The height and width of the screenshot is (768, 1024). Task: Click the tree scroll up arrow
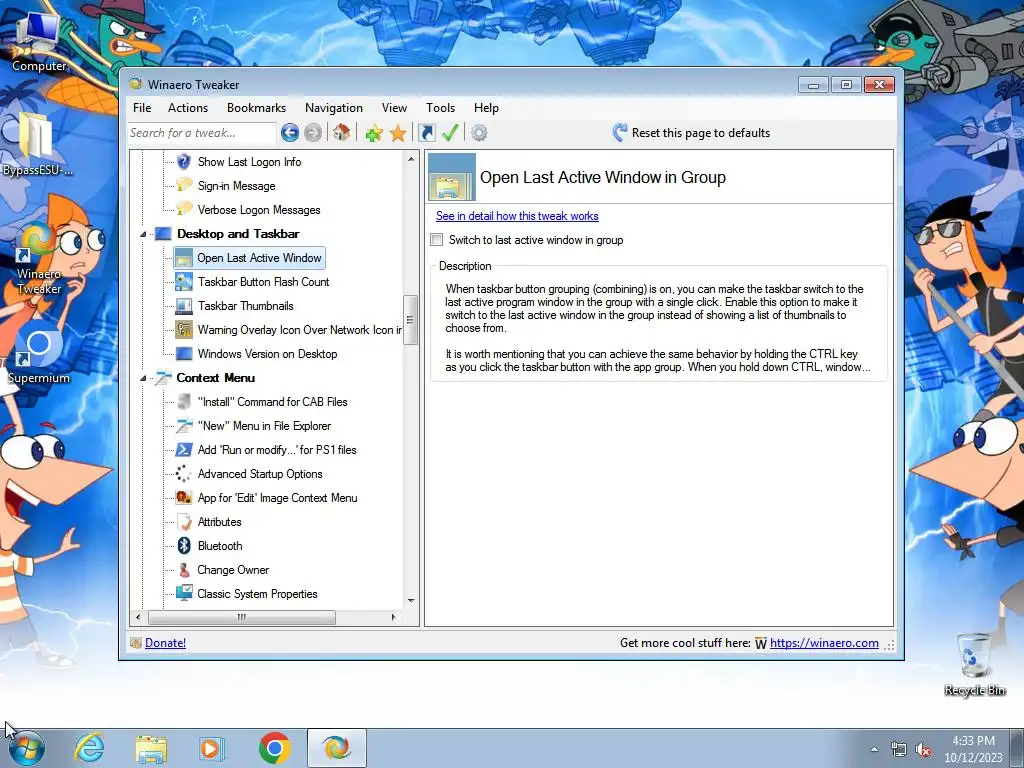411,159
